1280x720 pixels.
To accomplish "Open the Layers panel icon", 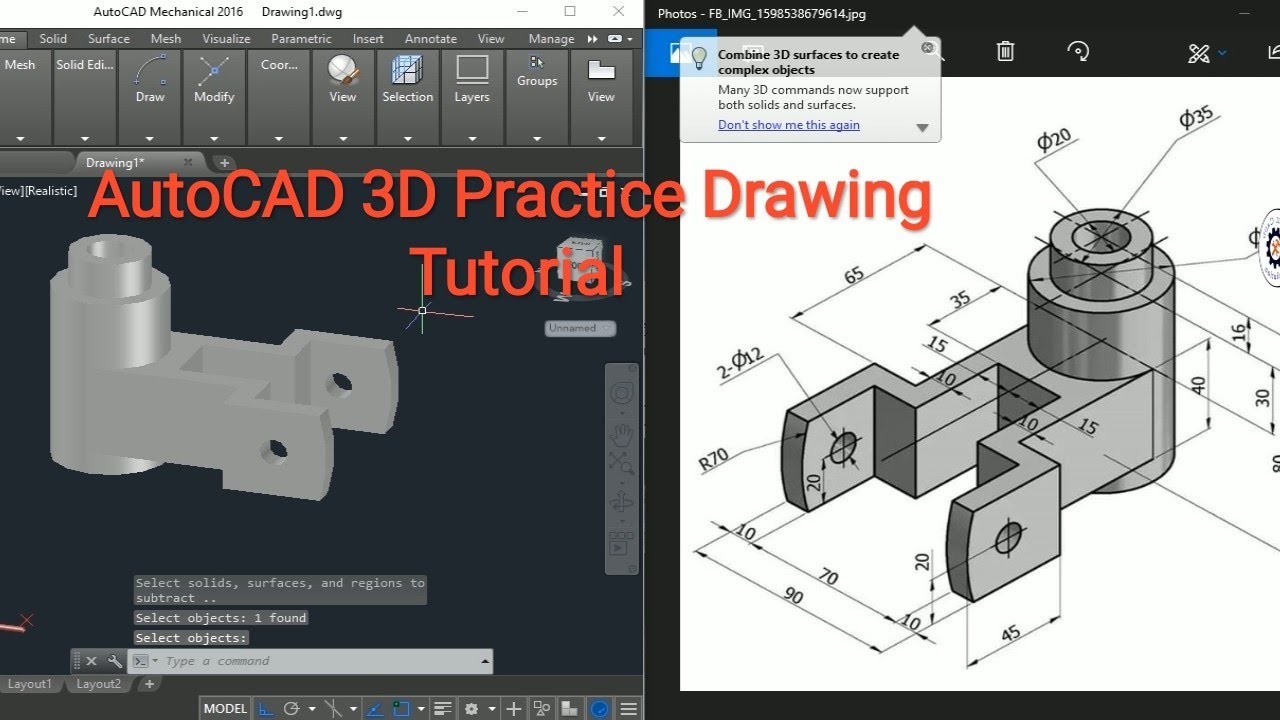I will pos(472,71).
